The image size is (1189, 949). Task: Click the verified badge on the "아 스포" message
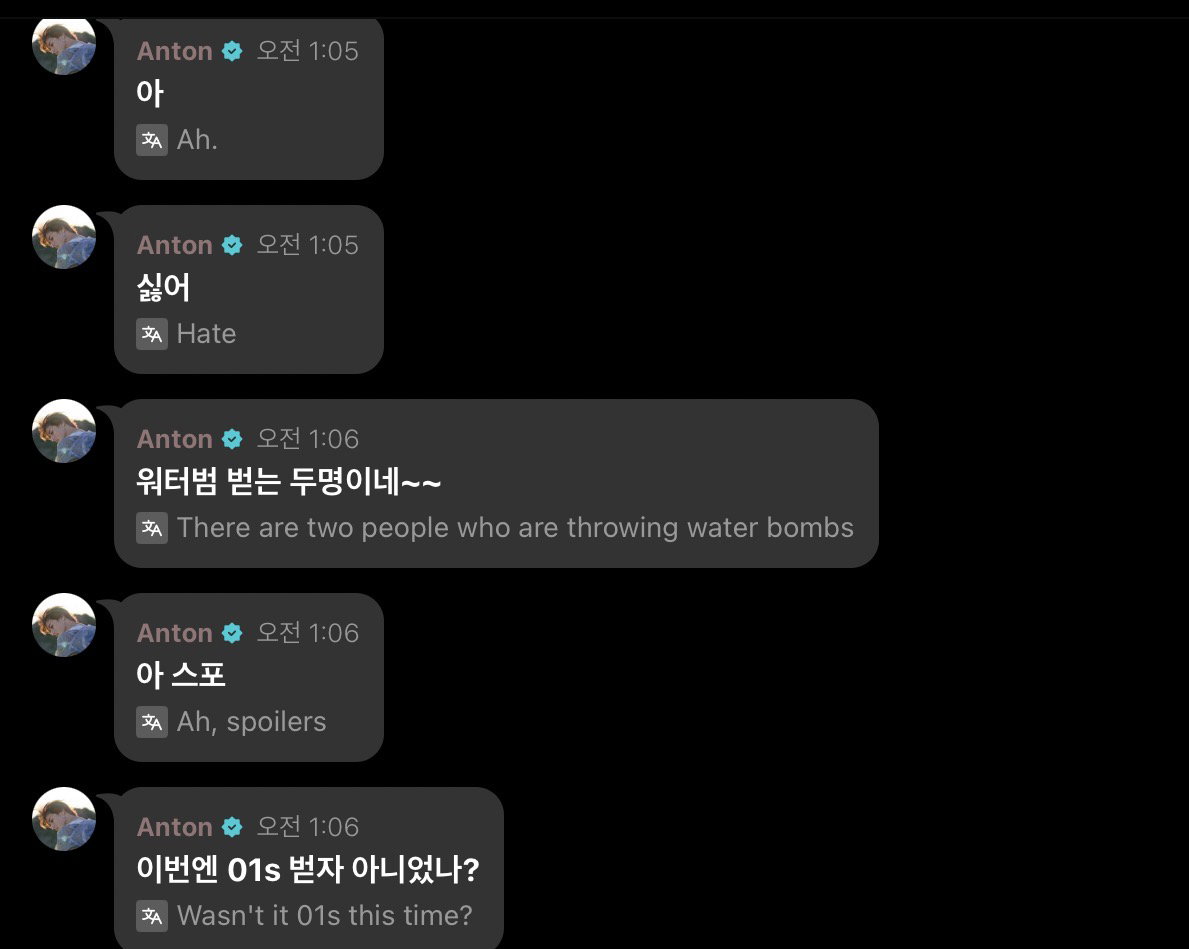coord(232,633)
